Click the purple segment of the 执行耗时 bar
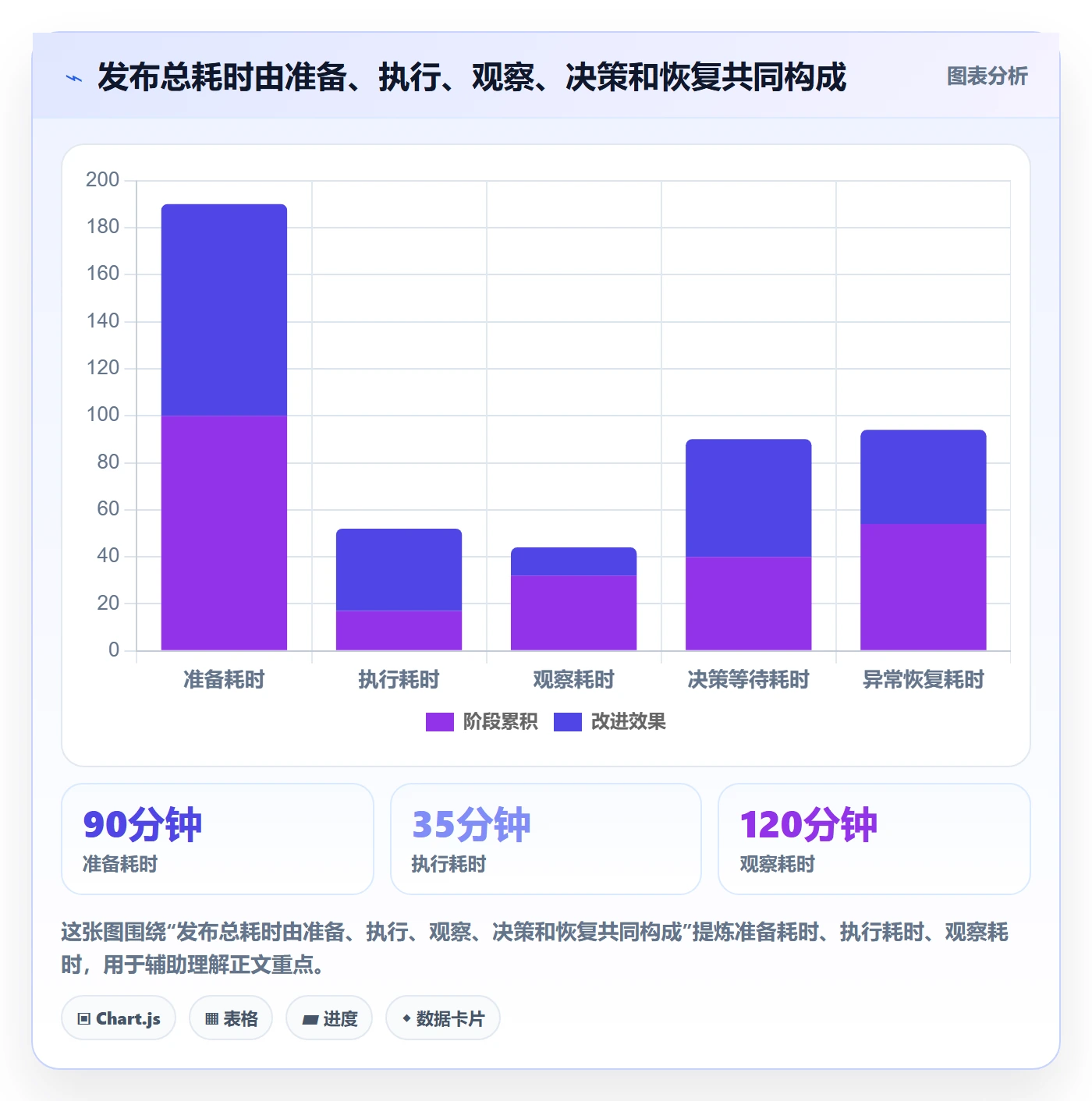The image size is (1092, 1101). tap(399, 630)
